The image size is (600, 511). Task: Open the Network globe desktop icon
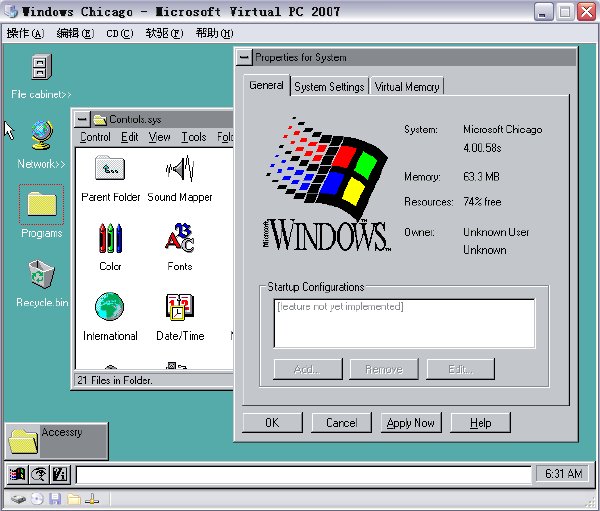(41, 135)
